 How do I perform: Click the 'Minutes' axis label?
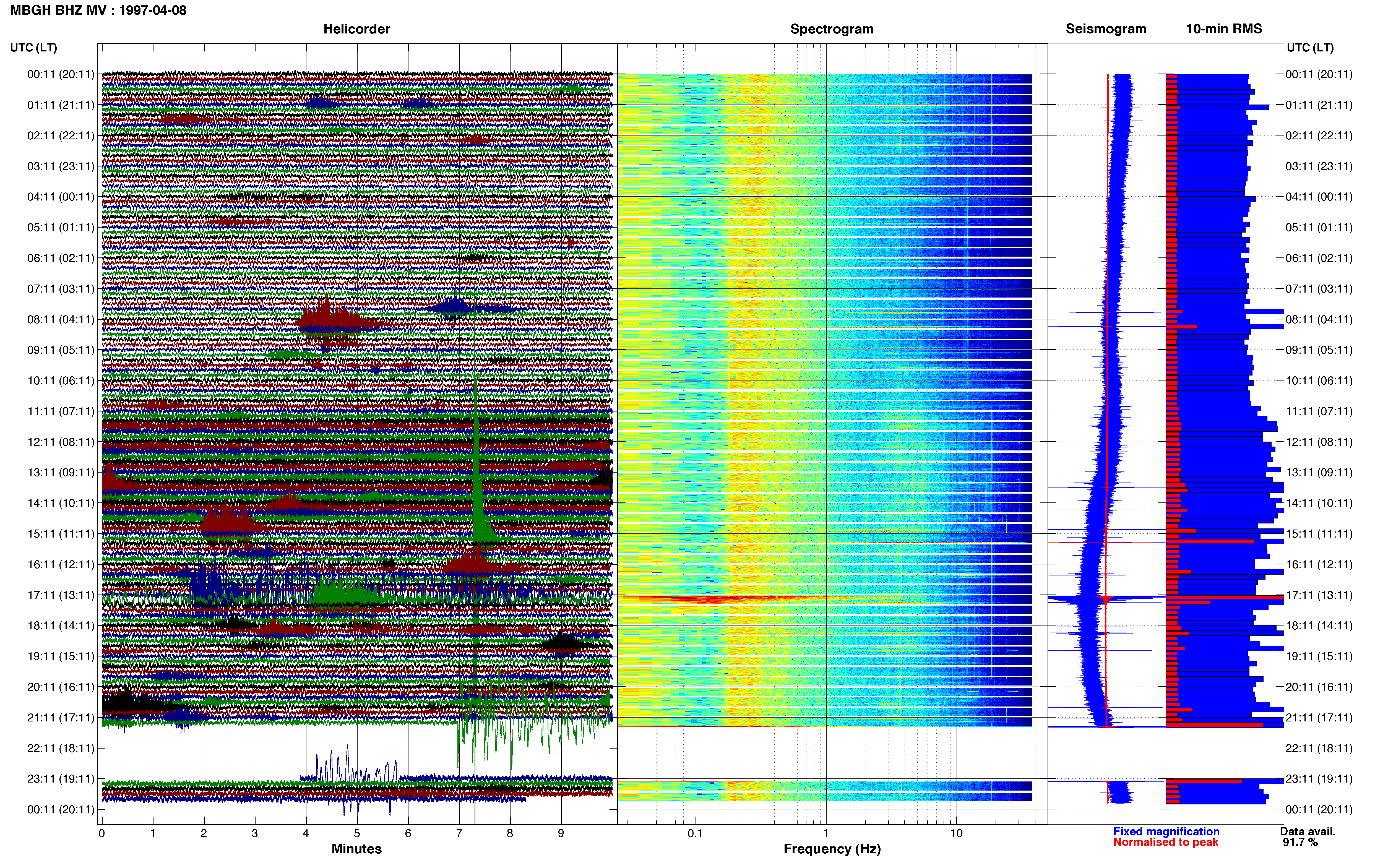click(356, 849)
